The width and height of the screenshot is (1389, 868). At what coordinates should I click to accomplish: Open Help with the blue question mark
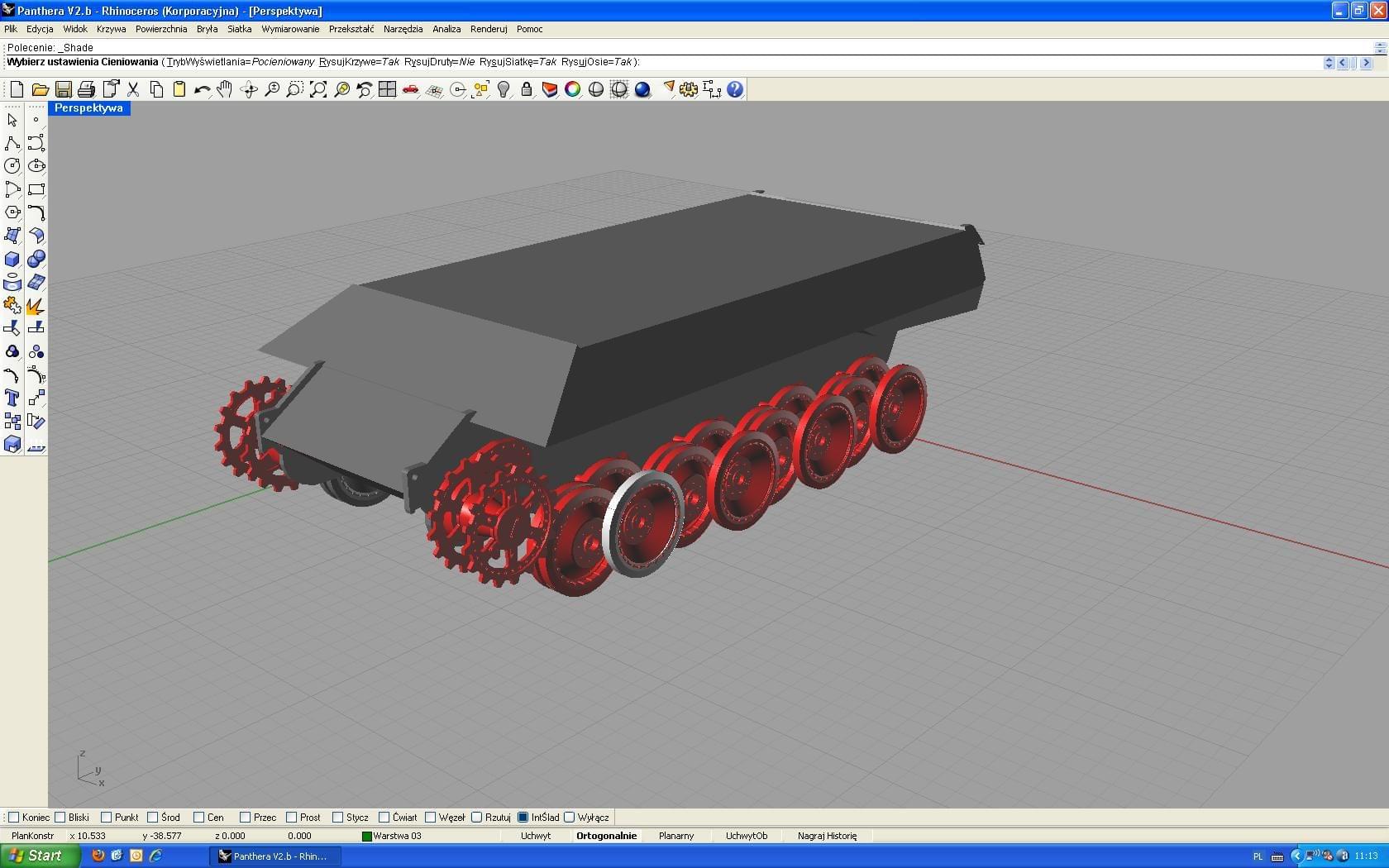click(x=735, y=89)
